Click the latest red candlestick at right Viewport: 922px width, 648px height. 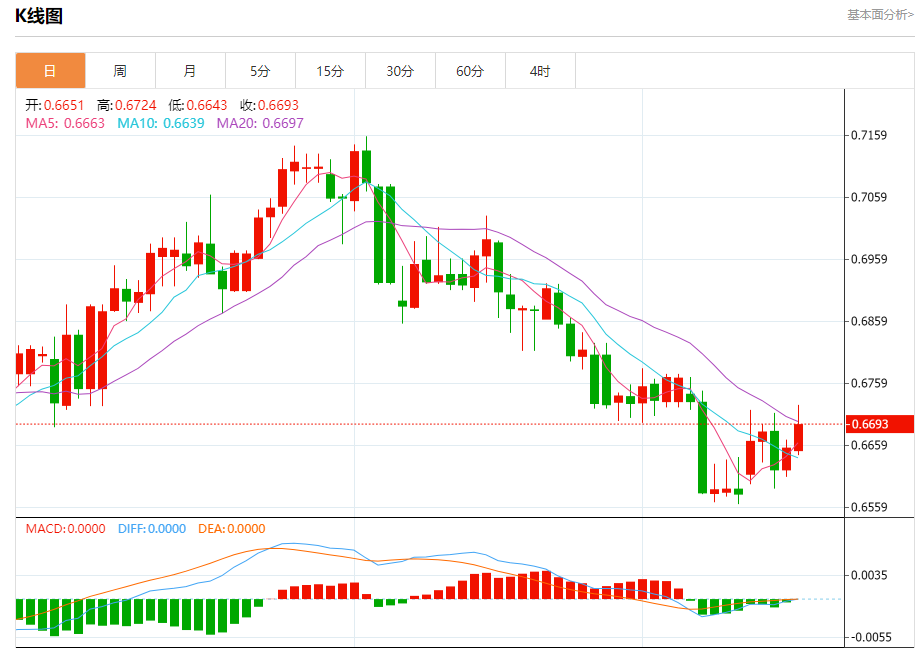[x=799, y=437]
